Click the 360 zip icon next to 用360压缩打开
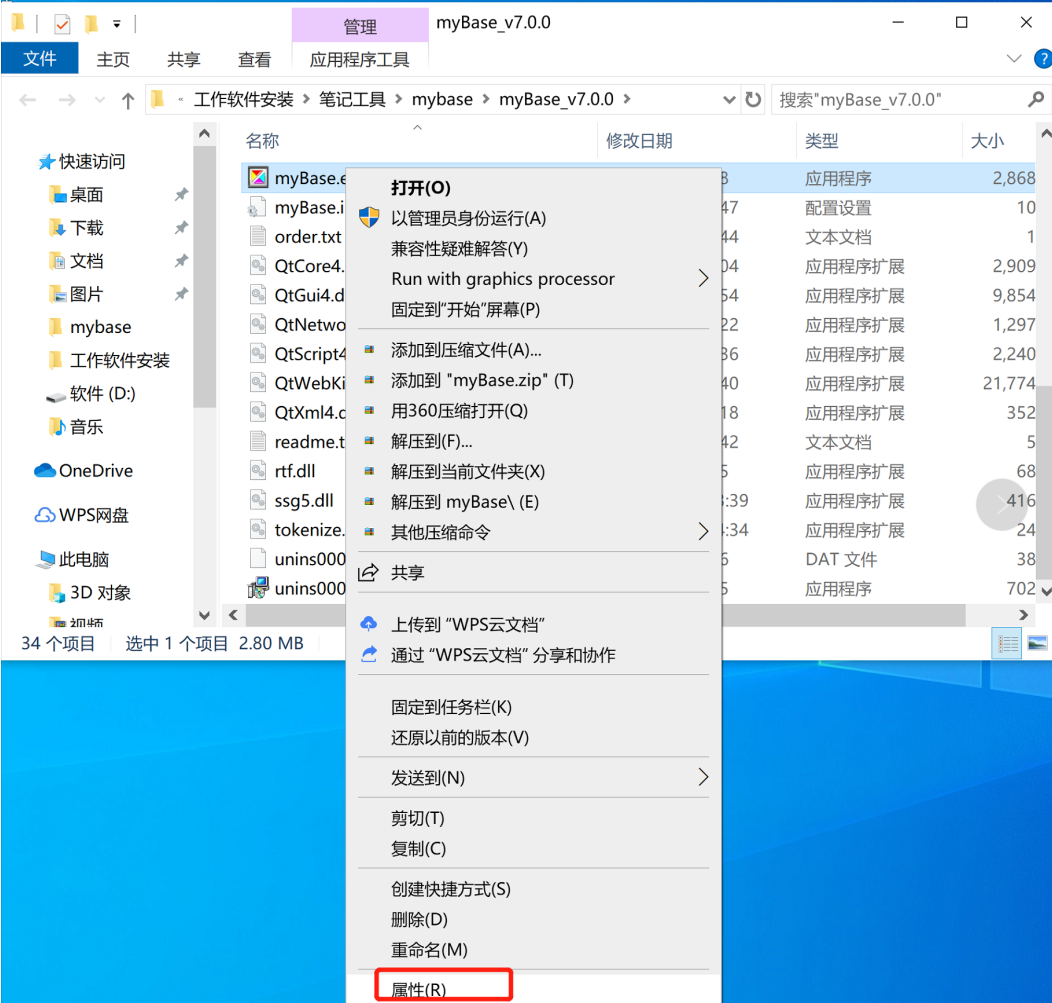The width and height of the screenshot is (1052, 1003). pyautogui.click(x=369, y=410)
